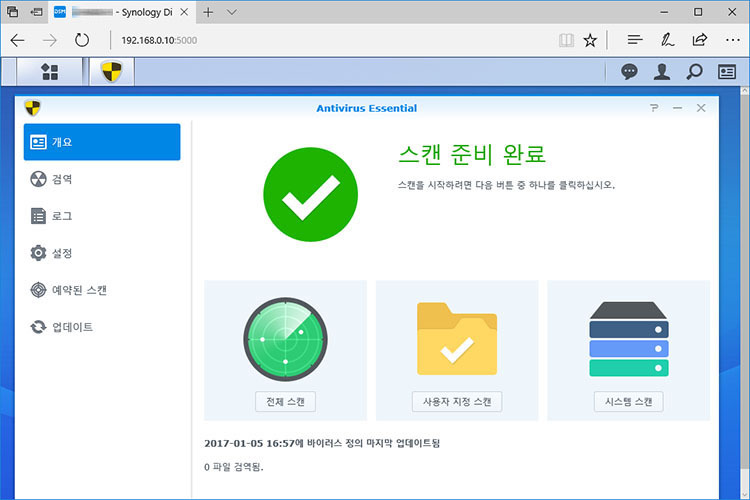This screenshot has height=500, width=750.
Task: Click the shield icon in window title bar
Action: [x=33, y=108]
